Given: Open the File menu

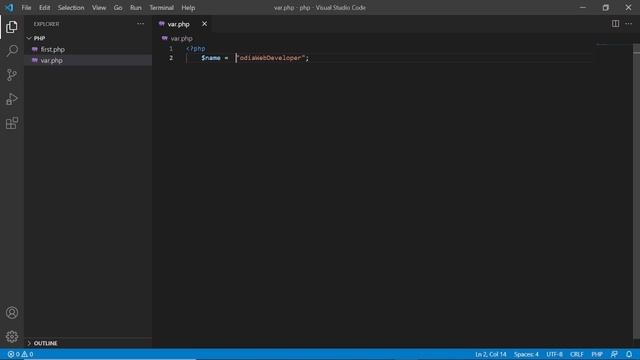Looking at the screenshot, I should [26, 8].
